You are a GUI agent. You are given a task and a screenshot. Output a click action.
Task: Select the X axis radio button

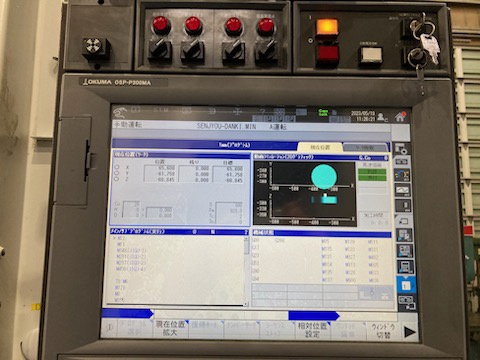coord(117,167)
